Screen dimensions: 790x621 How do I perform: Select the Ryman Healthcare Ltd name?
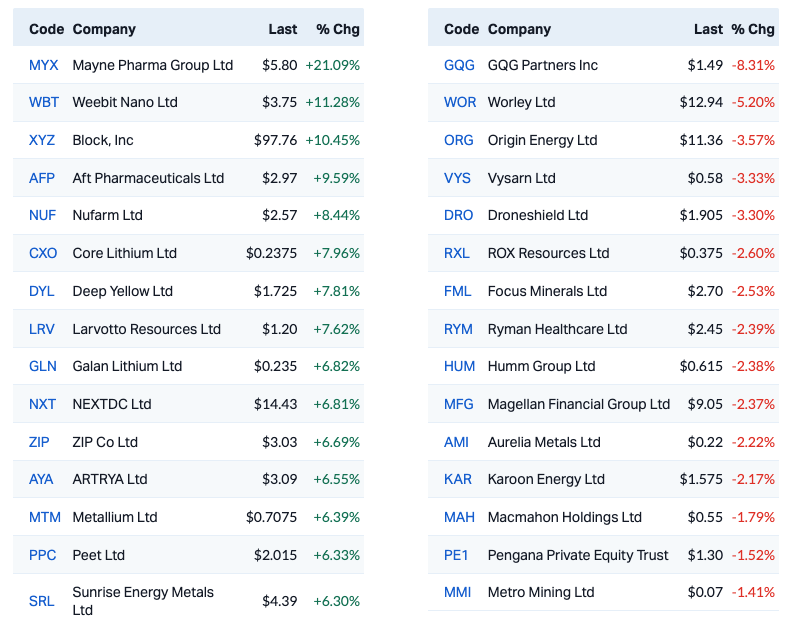click(x=557, y=329)
